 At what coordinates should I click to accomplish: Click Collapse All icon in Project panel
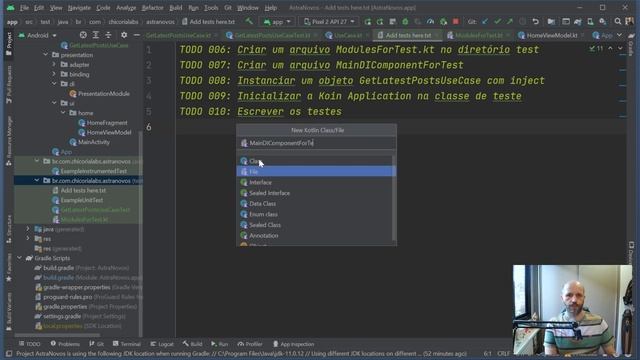point(108,35)
